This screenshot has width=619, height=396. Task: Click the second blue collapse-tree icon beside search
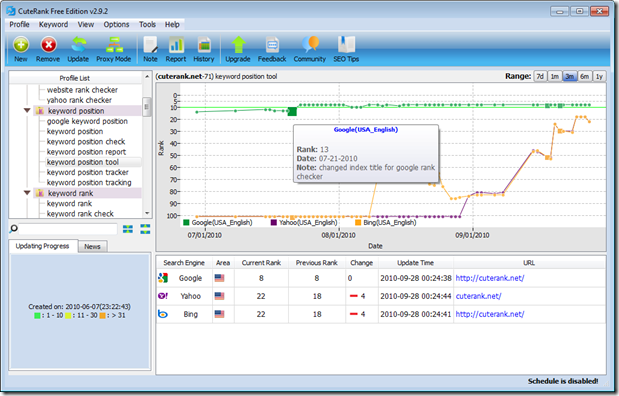[145, 229]
